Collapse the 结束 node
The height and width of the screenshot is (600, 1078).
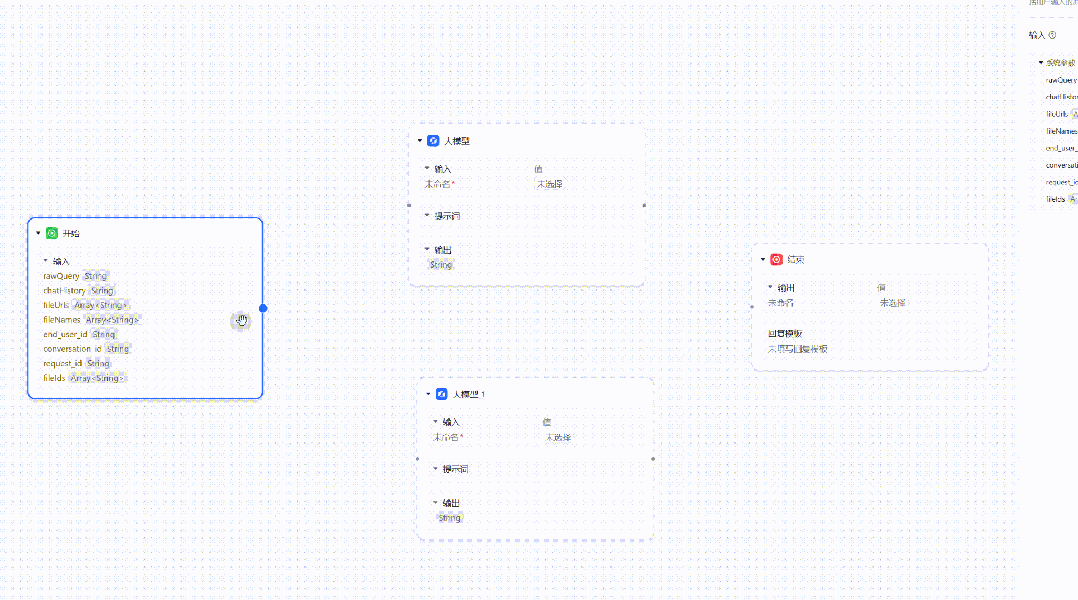(x=762, y=259)
